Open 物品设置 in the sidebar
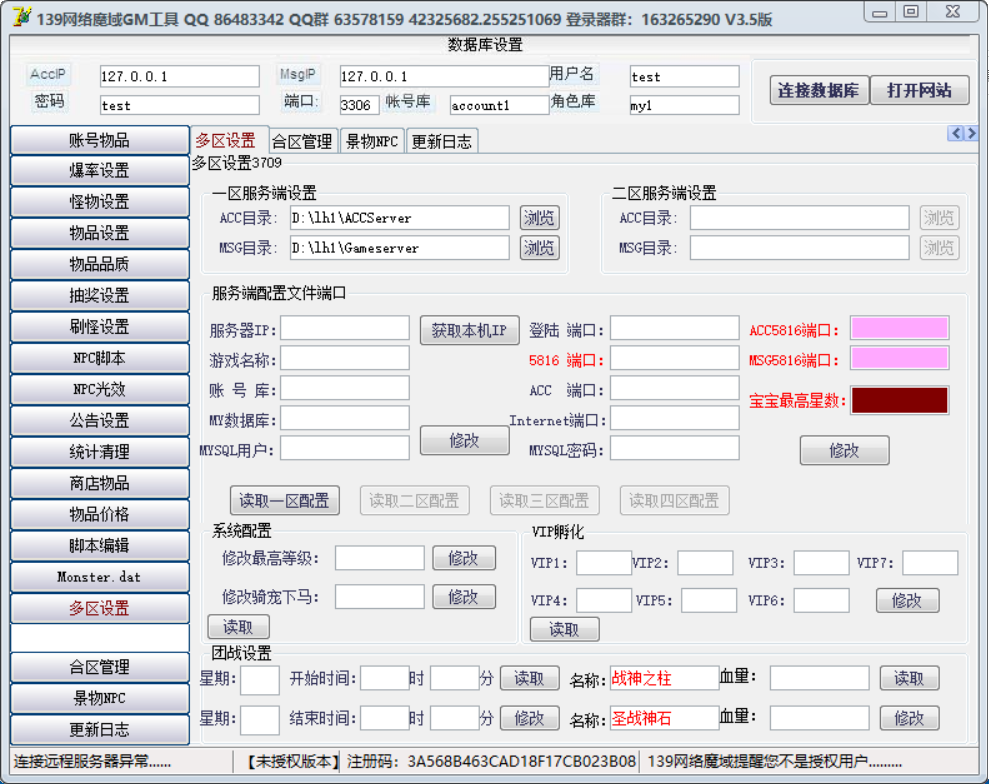Image resolution: width=989 pixels, height=784 pixels. click(100, 233)
